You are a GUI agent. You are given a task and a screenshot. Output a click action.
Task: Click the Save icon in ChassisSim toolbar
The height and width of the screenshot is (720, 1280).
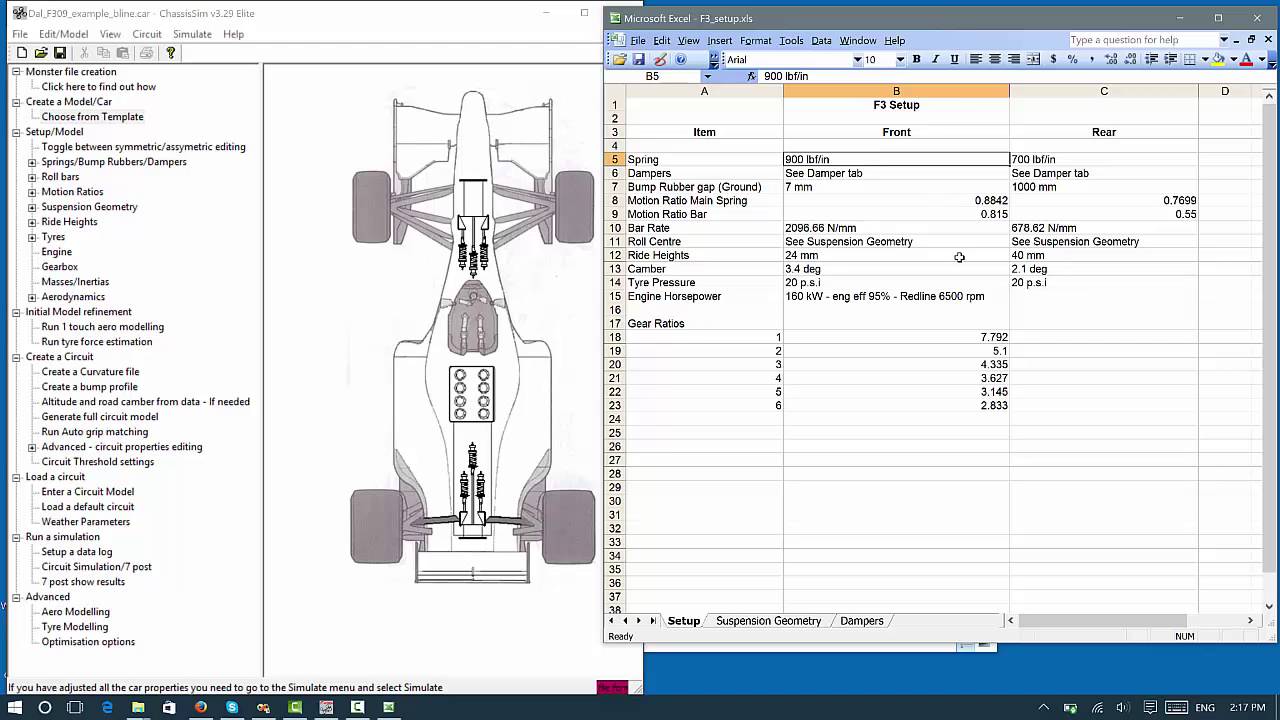[60, 53]
